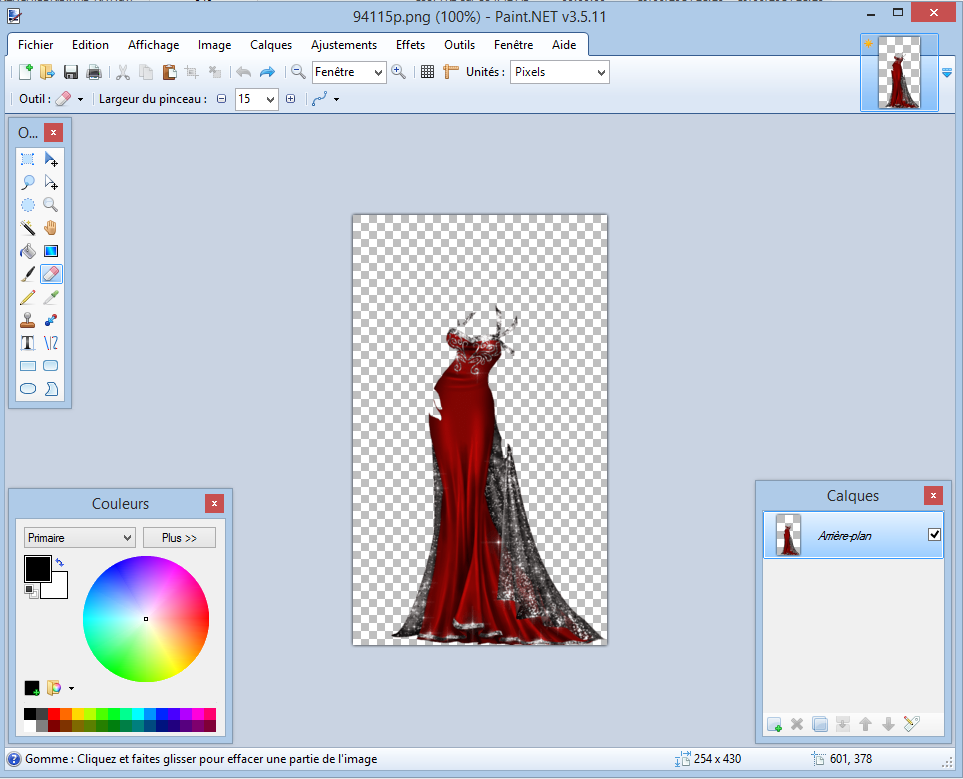Open the Effets menu

[410, 45]
